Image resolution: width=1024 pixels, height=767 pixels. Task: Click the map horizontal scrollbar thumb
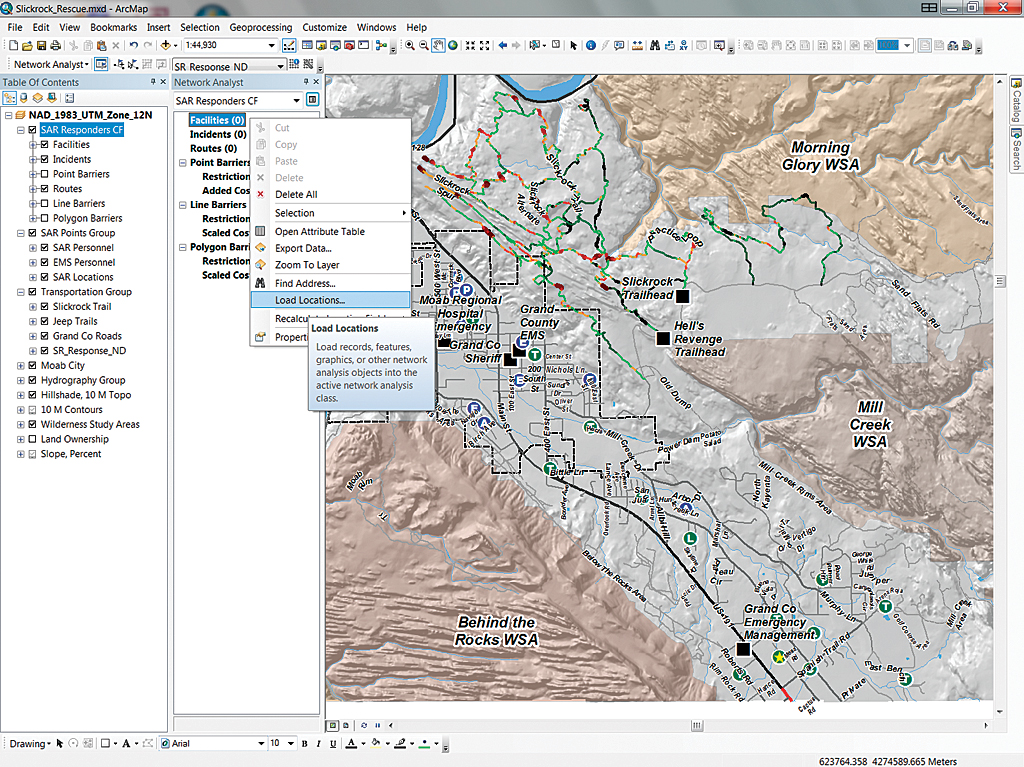point(697,725)
